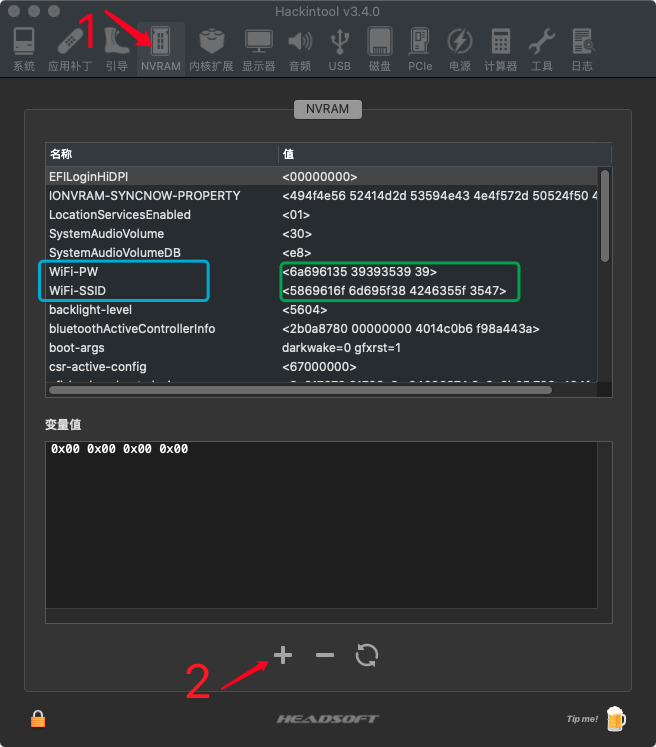This screenshot has width=656, height=747.
Task: Add a new NVRAM variable with plus
Action: click(x=283, y=655)
